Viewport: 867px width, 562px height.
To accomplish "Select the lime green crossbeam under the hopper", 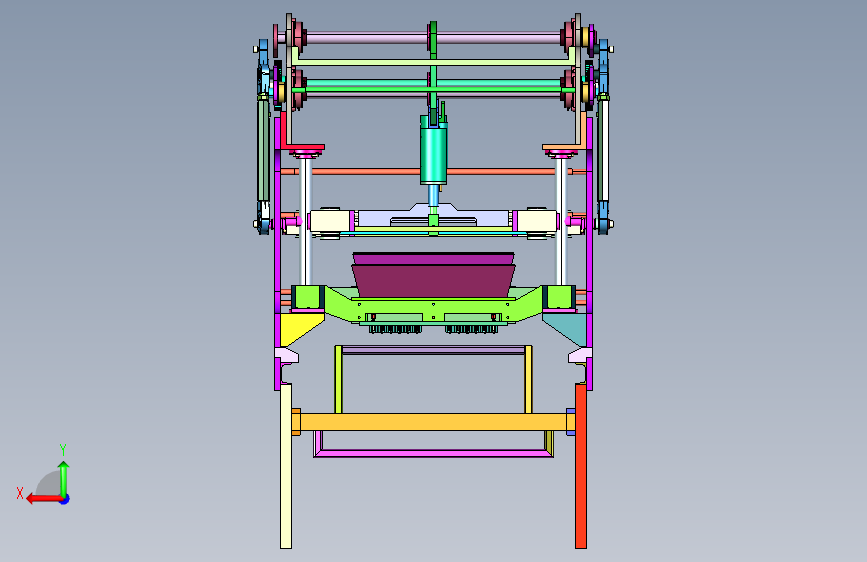I will 434,309.
